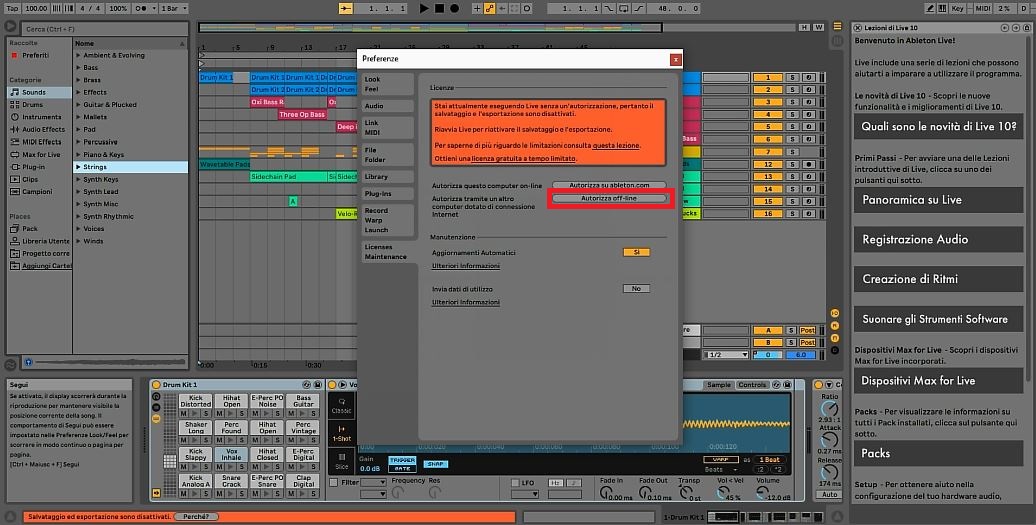Toggle the Punch-In switch
The image size is (1036, 525).
coord(609,9)
